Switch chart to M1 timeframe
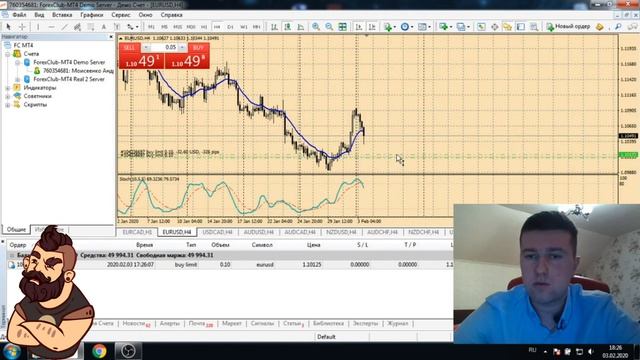 [x=151, y=27]
